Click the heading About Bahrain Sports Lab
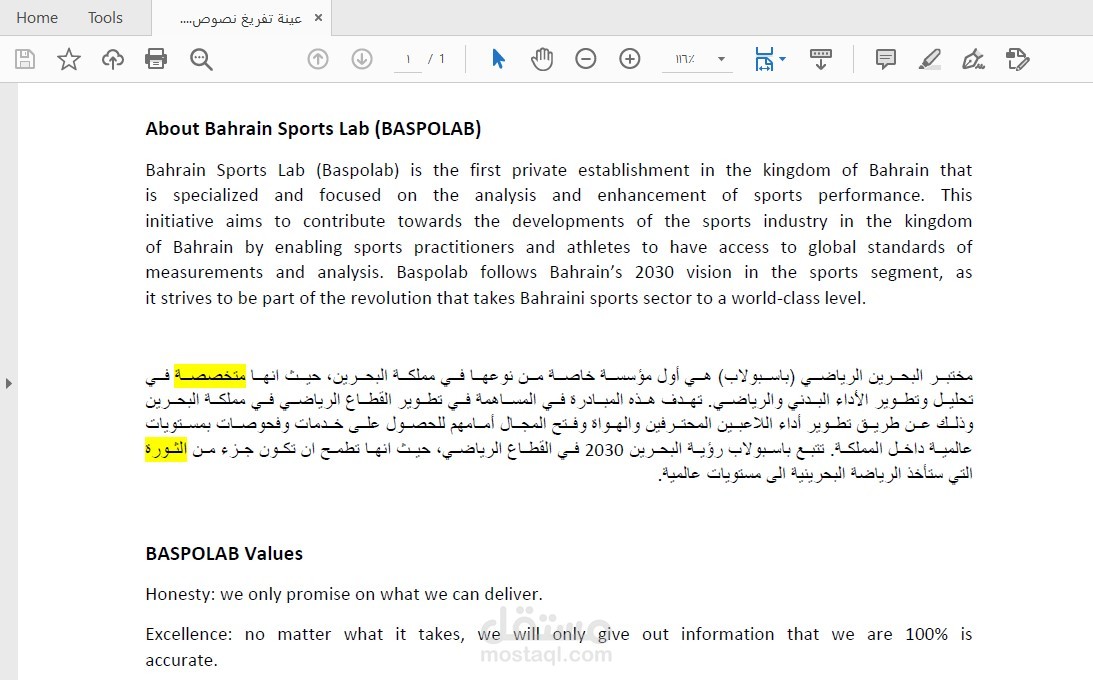The image size is (1093, 680). pos(313,129)
